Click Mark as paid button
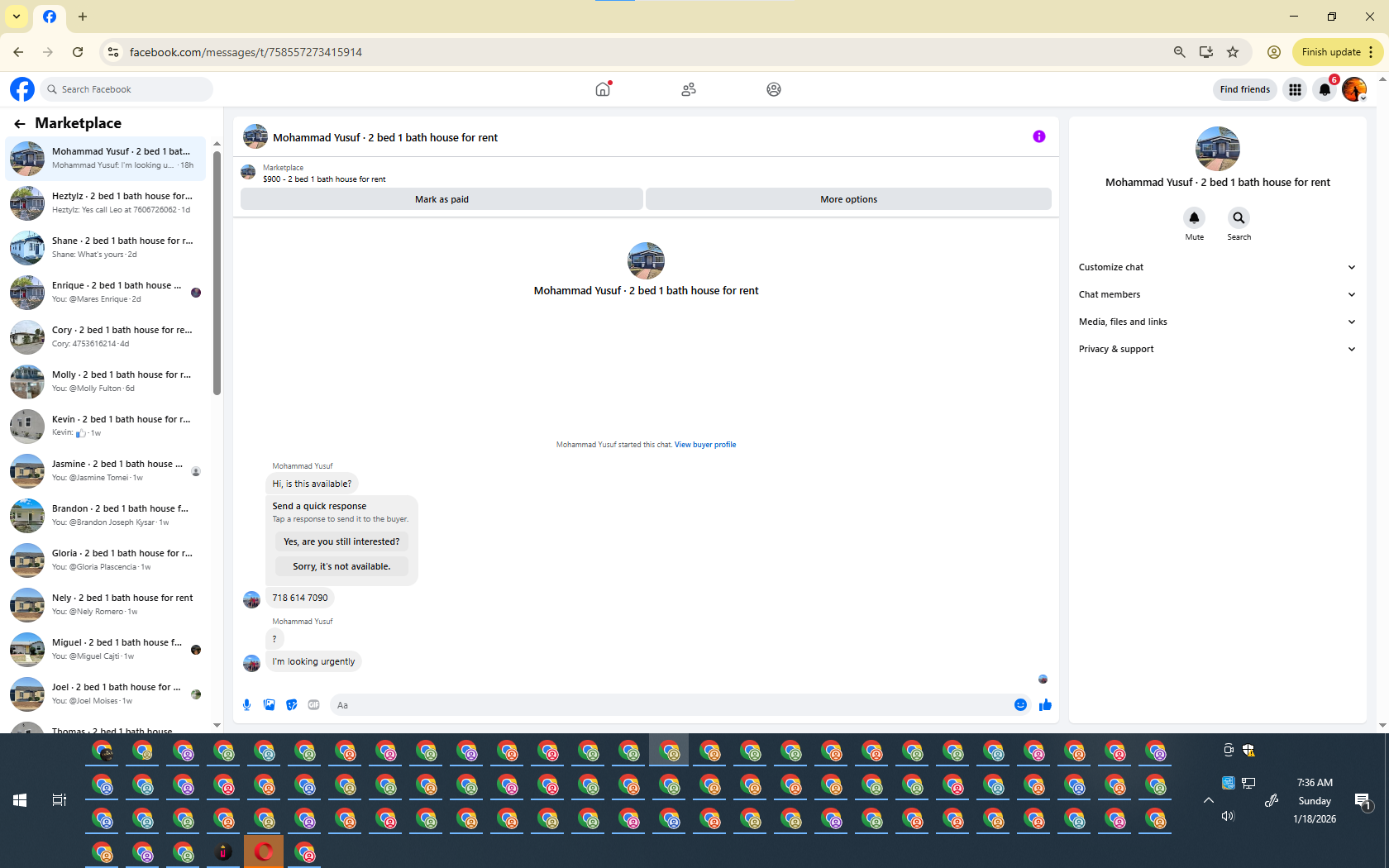Image resolution: width=1389 pixels, height=868 pixels. (442, 199)
